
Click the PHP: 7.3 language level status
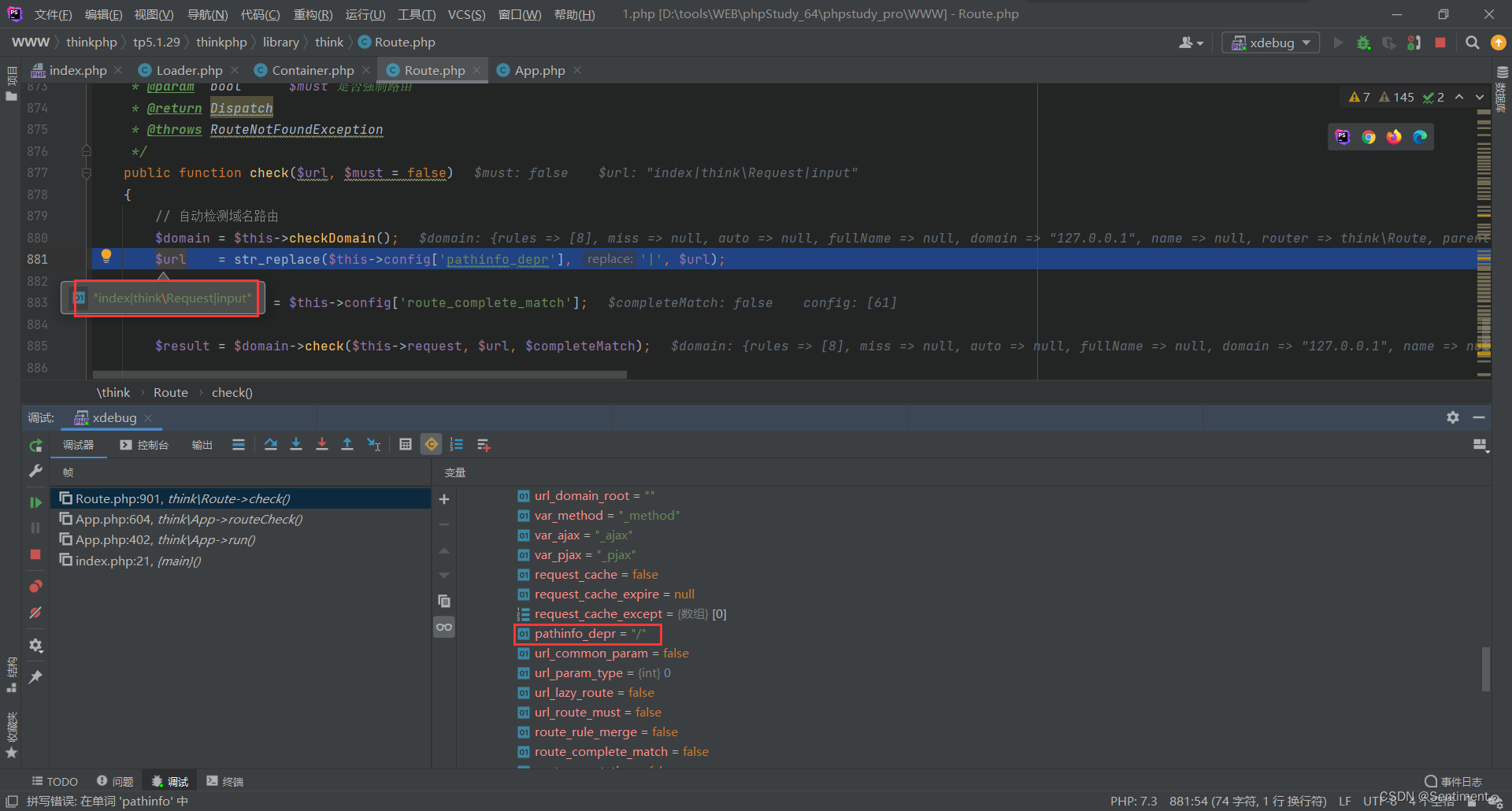coord(1133,801)
